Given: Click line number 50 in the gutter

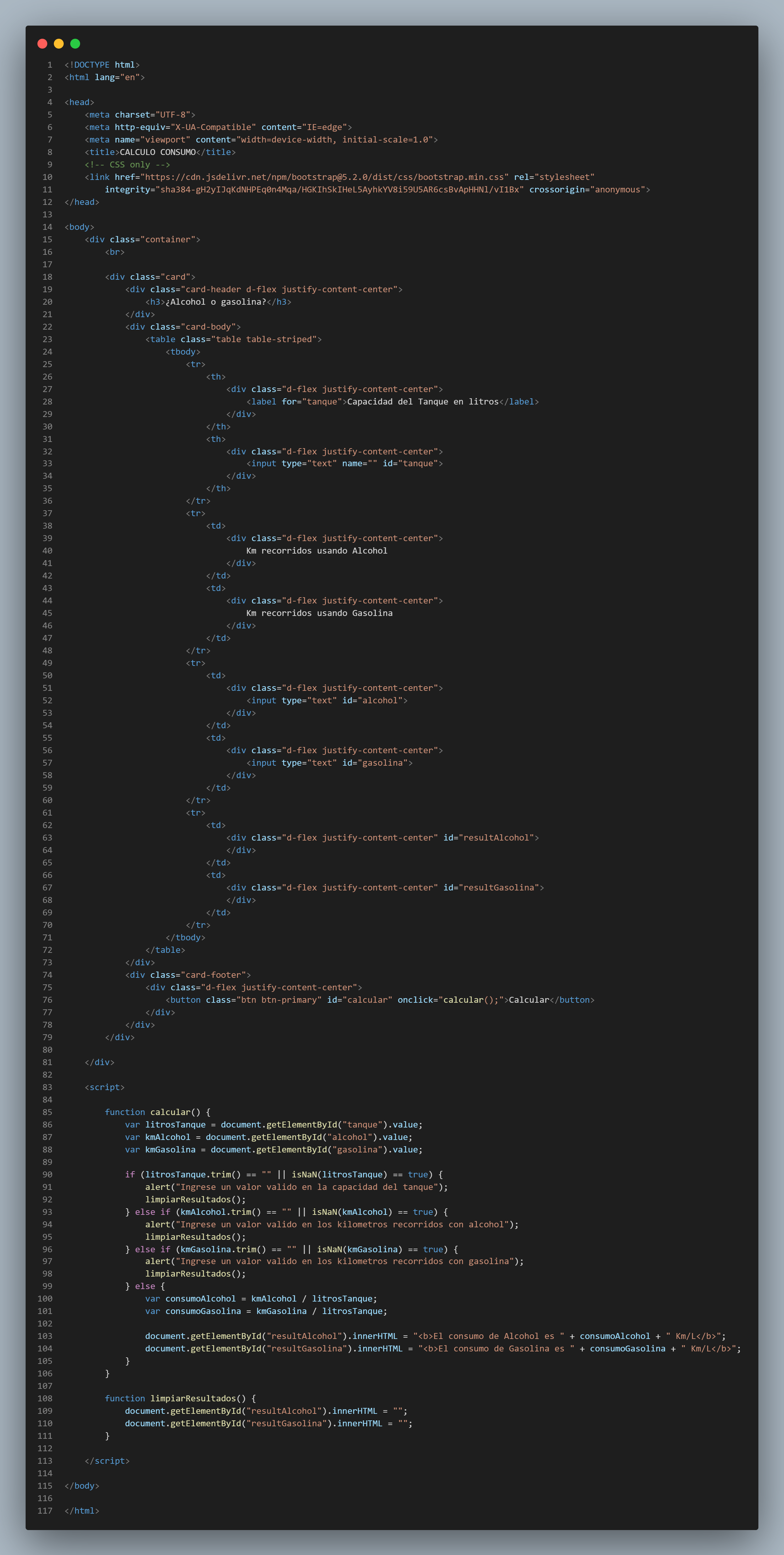Looking at the screenshot, I should tap(47, 675).
